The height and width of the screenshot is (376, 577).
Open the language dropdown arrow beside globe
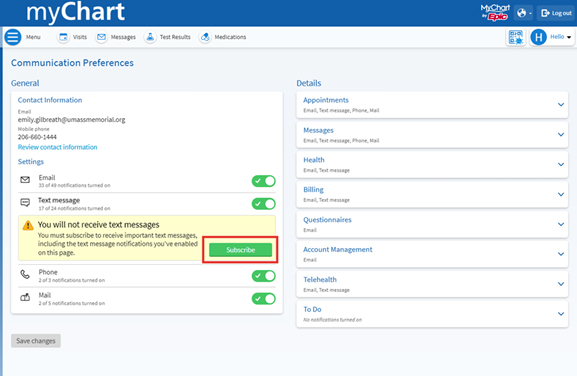530,14
